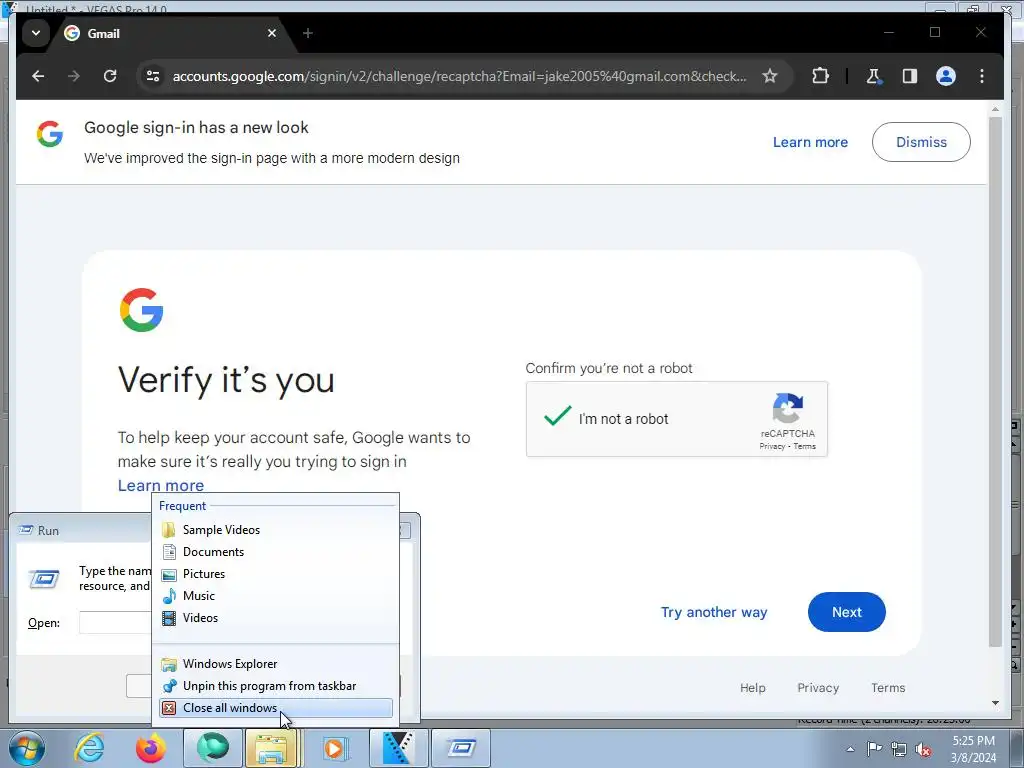
Task: Open reCAPTCHA Privacy link
Action: 772,447
